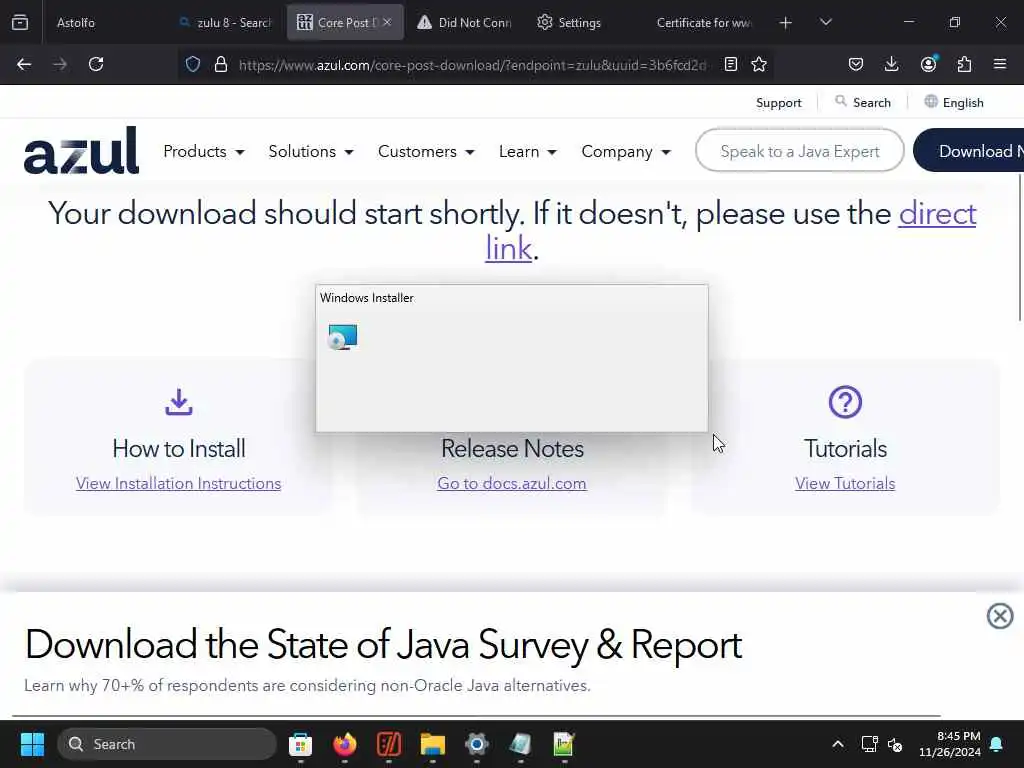The width and height of the screenshot is (1024, 768).
Task: Reload the current page
Action: (x=96, y=64)
